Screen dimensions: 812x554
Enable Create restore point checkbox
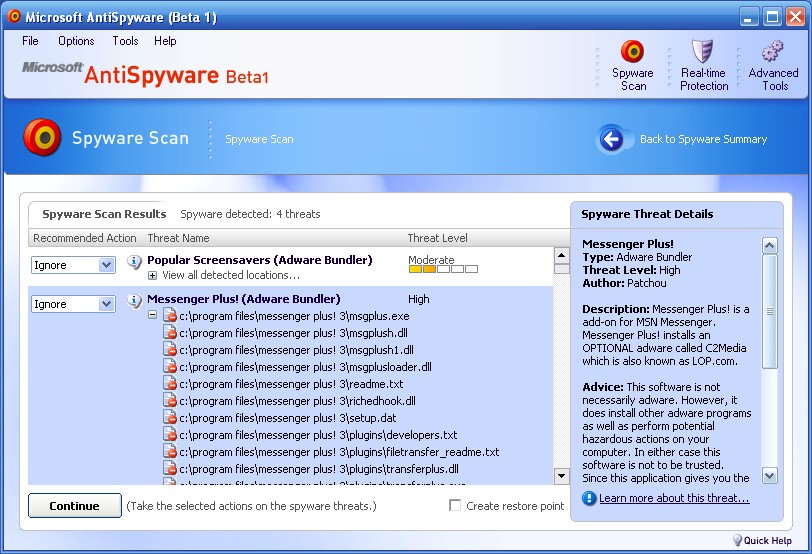455,505
